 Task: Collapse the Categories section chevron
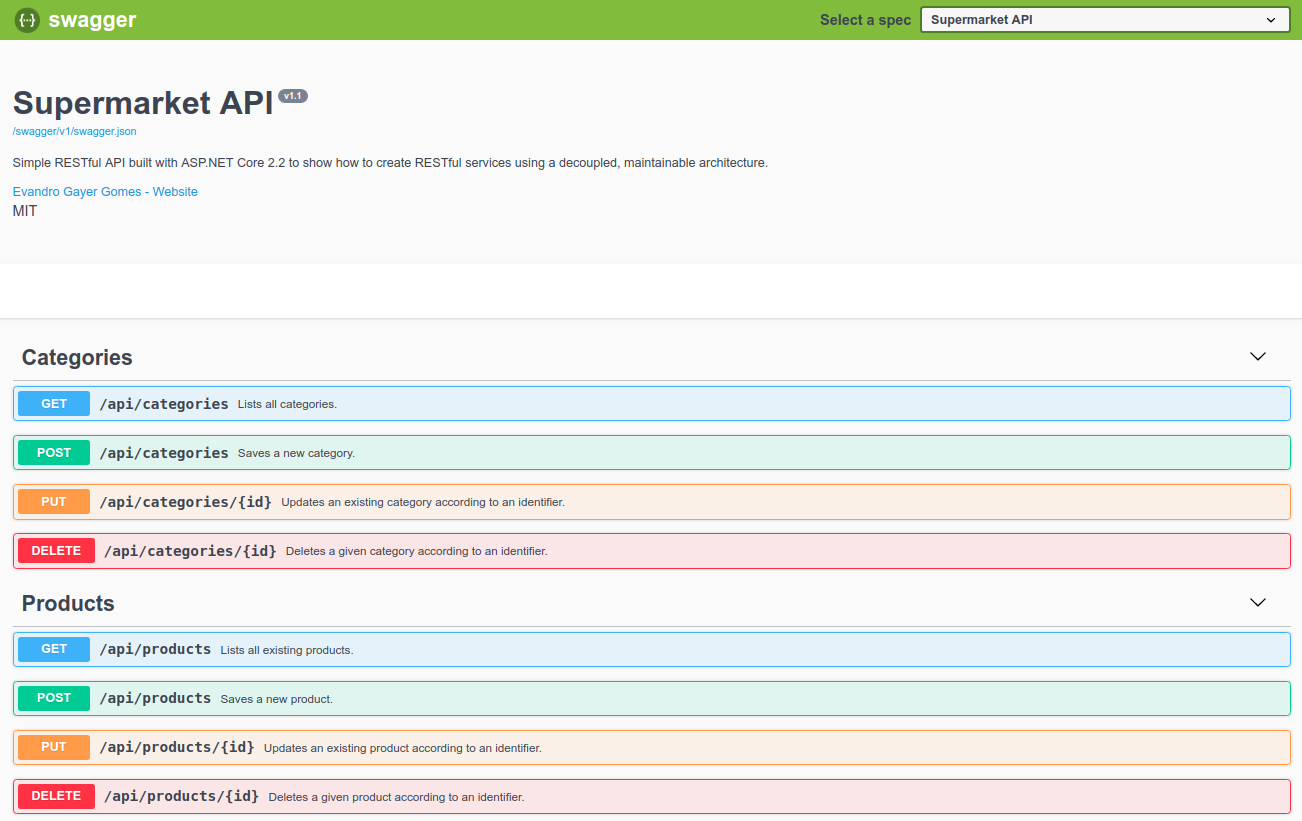click(x=1258, y=357)
